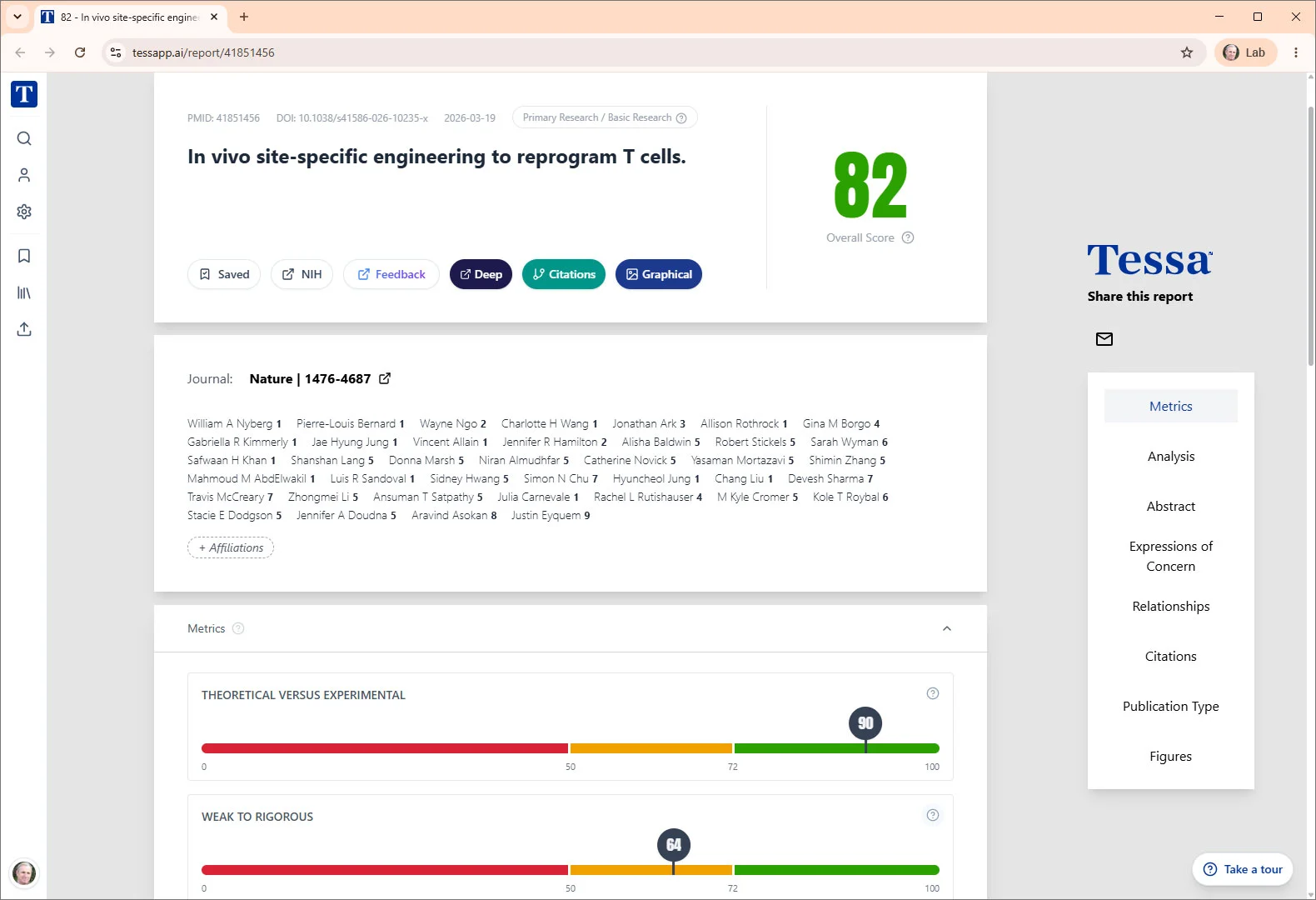1316x900 pixels.
Task: Reload the page in browser
Action: point(80,52)
